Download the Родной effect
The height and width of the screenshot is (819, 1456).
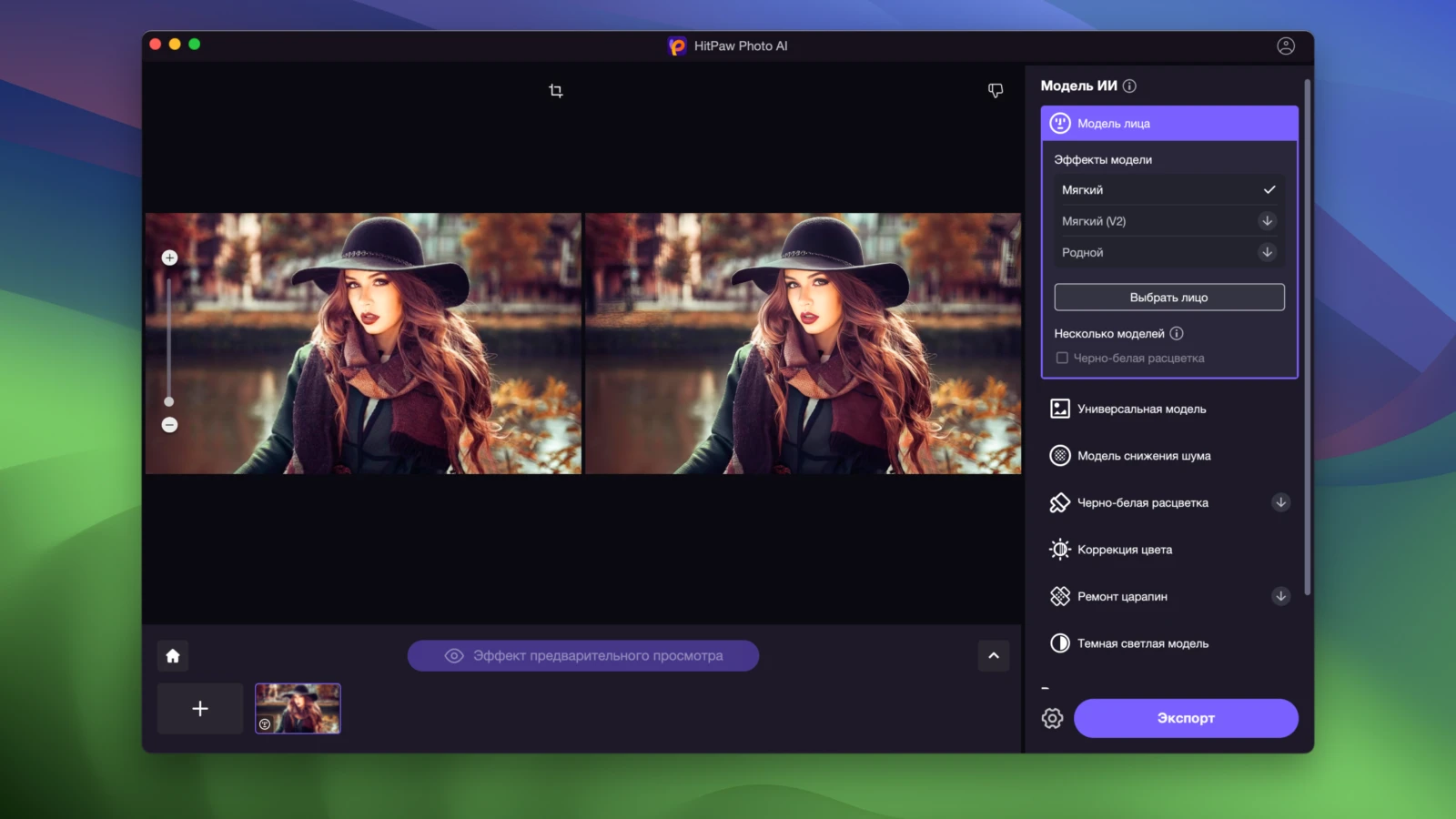coord(1267,252)
